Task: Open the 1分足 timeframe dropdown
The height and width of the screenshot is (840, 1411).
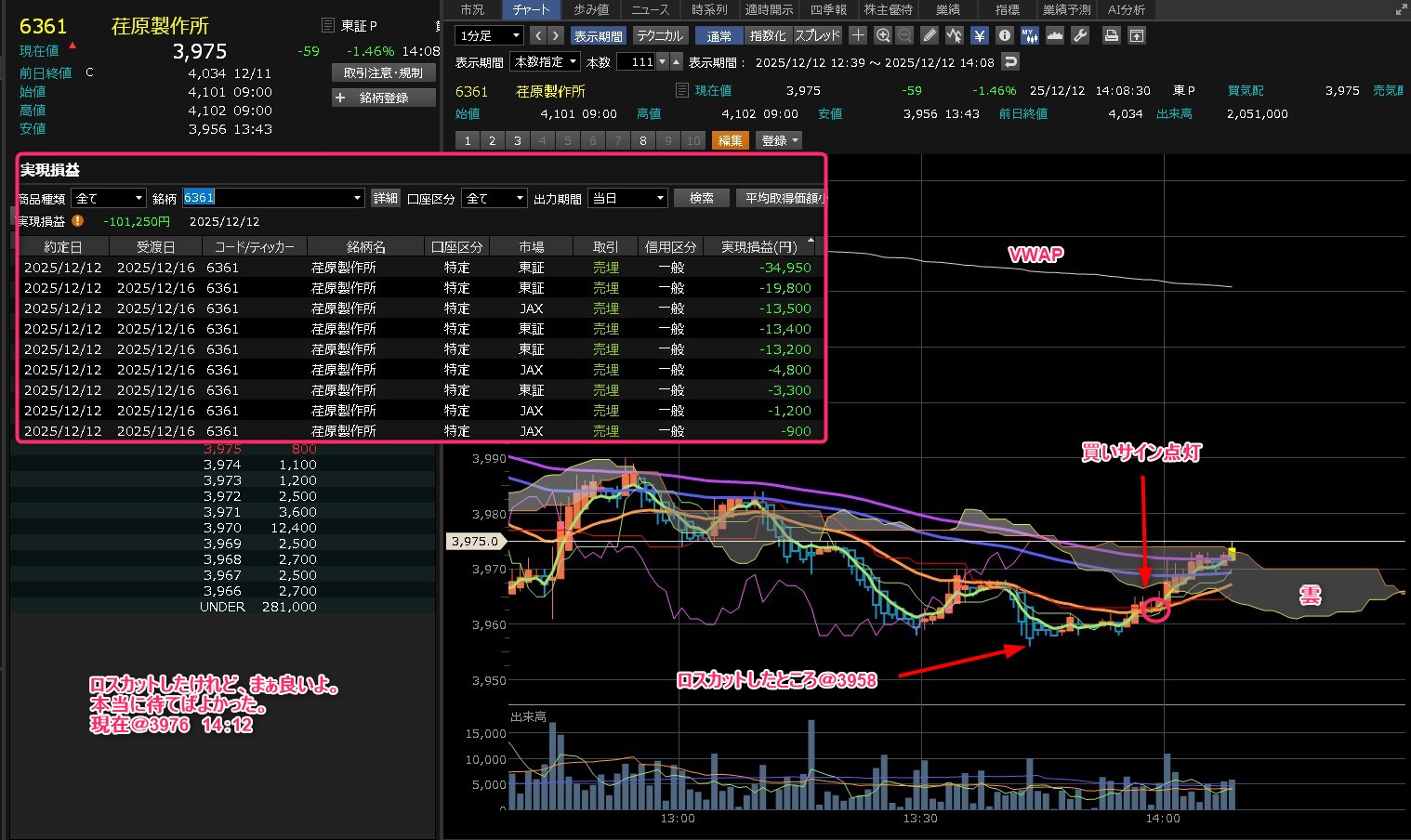Action: click(490, 35)
